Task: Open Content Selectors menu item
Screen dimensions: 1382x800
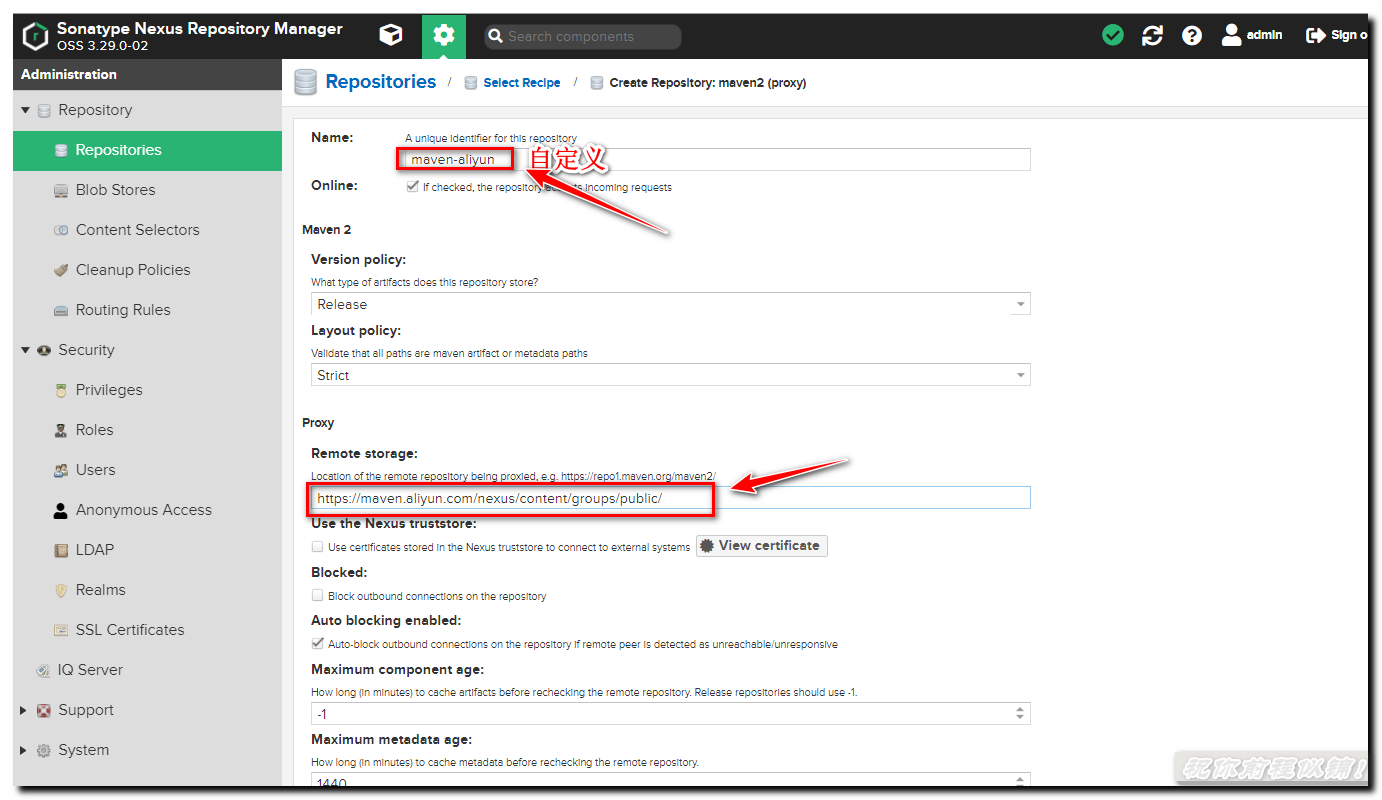Action: [x=147, y=230]
